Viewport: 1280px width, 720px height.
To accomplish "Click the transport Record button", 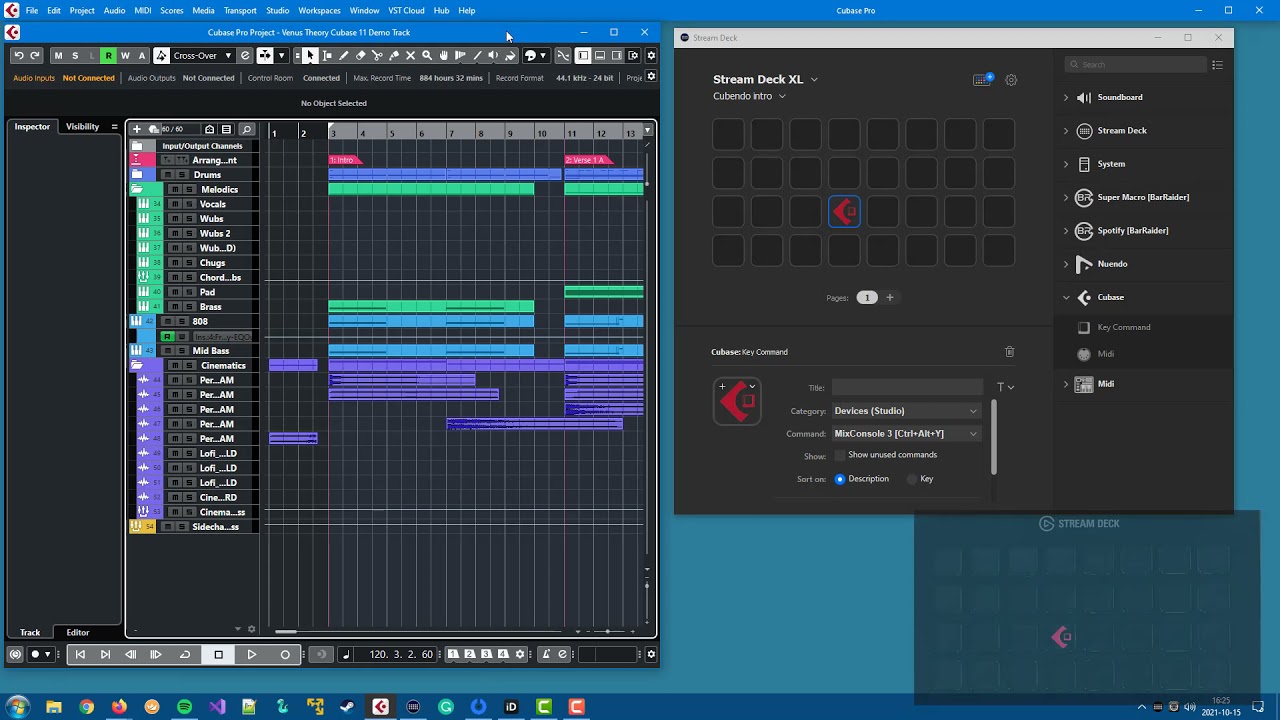I will (285, 655).
